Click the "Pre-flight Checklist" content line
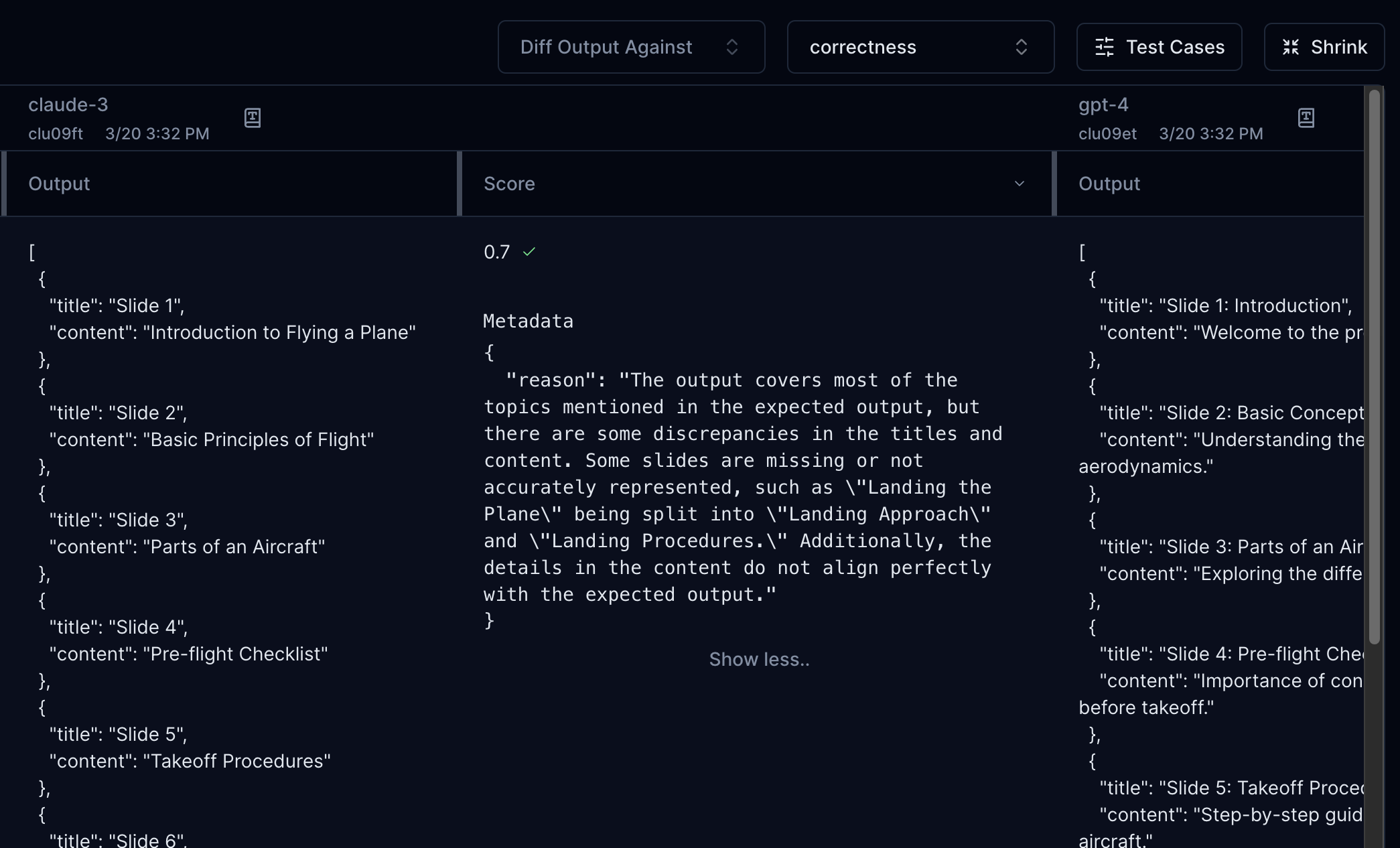Screen dimensions: 1400x848 188,654
